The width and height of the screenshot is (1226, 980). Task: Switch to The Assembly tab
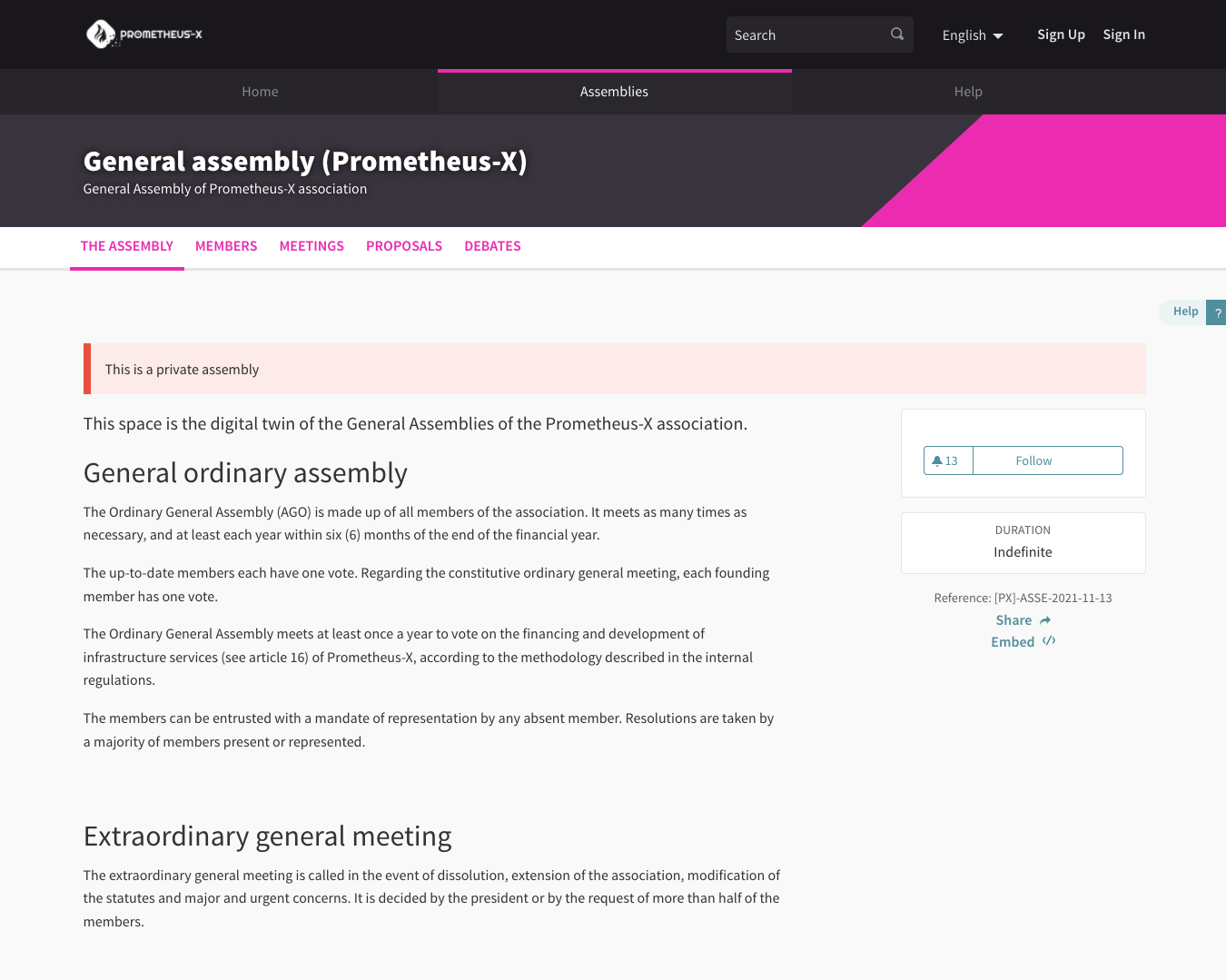tap(127, 246)
